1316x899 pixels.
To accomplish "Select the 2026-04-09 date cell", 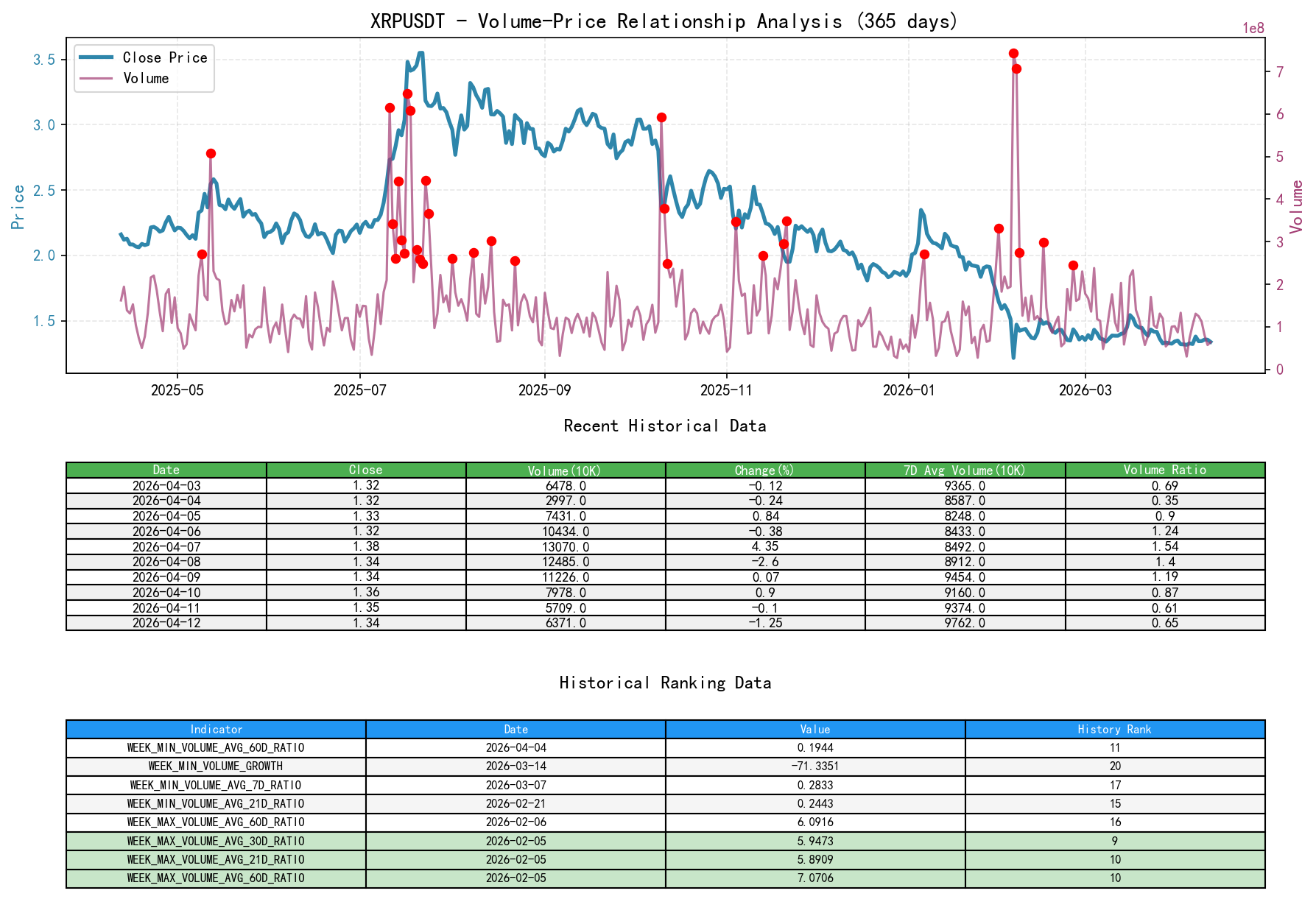I will (166, 577).
